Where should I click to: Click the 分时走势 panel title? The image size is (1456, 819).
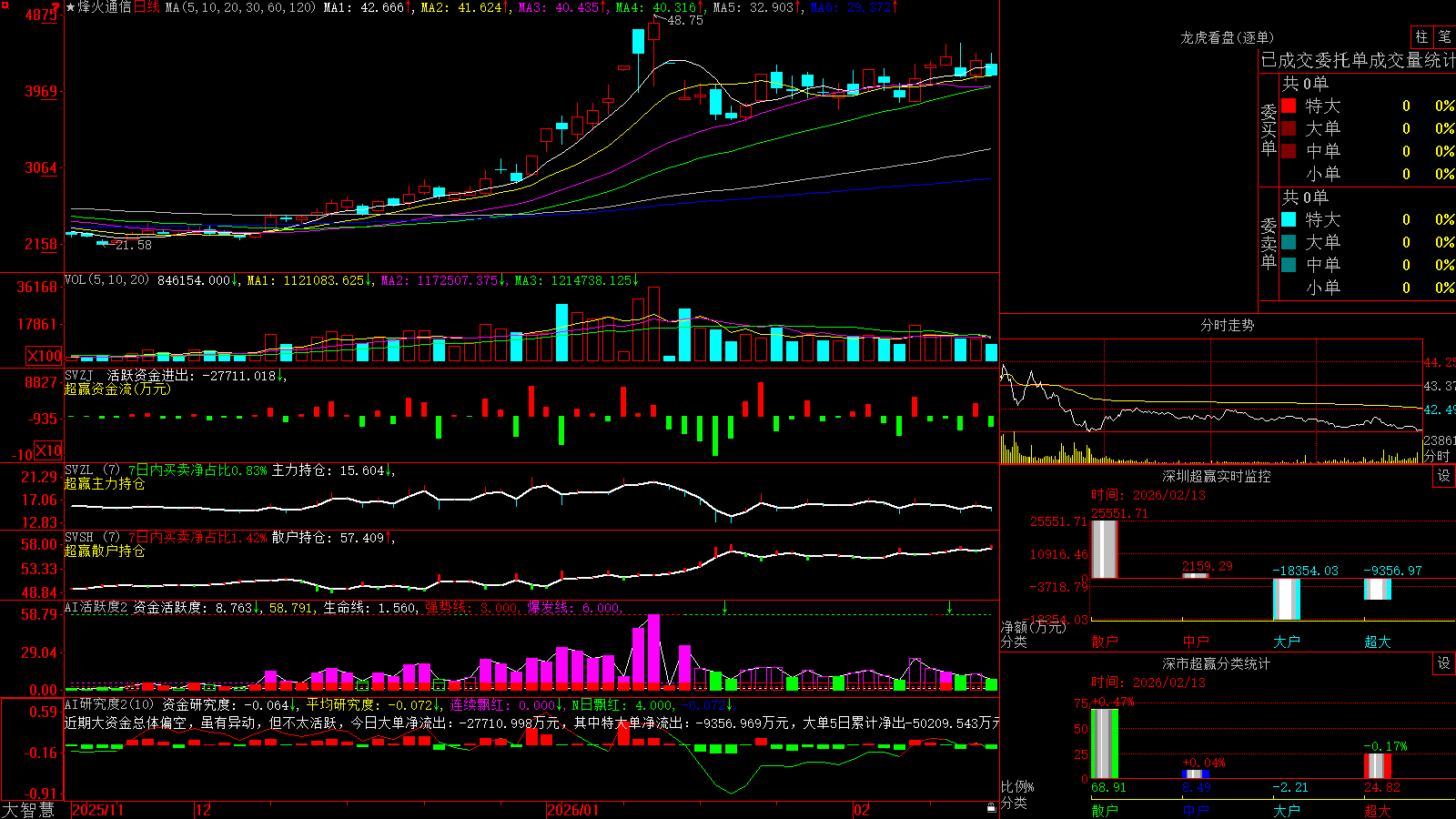[1227, 325]
